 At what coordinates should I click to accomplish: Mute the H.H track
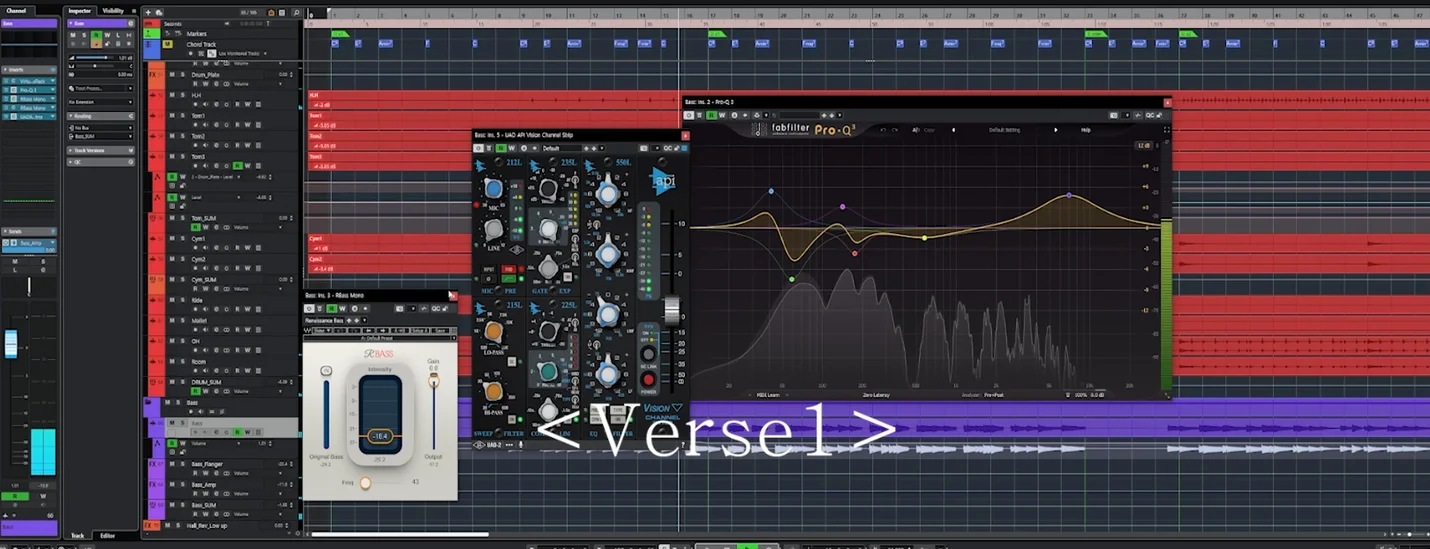coord(171,95)
